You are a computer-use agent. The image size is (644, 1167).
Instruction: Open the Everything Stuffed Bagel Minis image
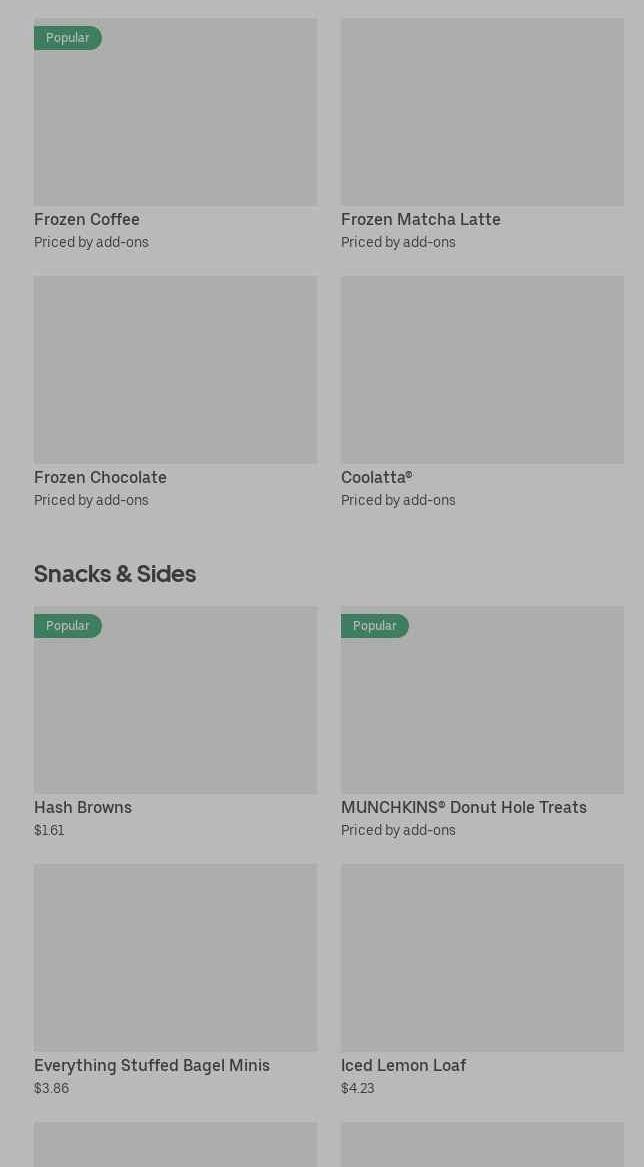(175, 957)
